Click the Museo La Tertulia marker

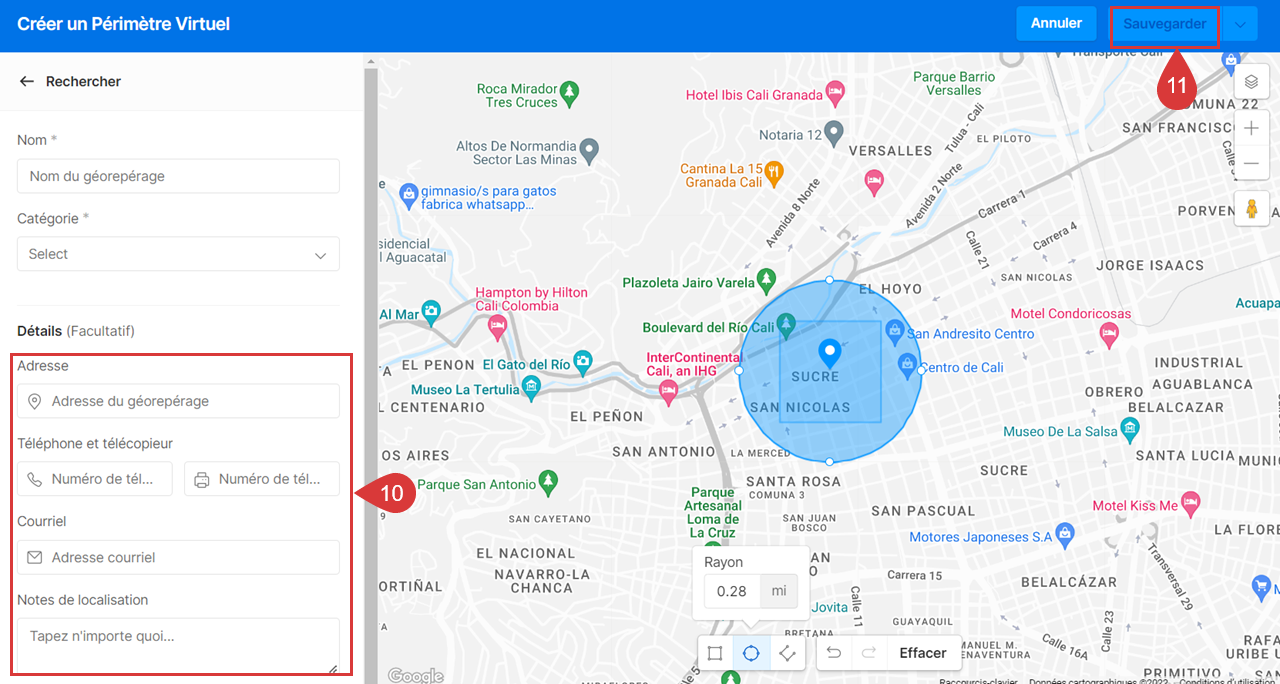pyautogui.click(x=533, y=385)
